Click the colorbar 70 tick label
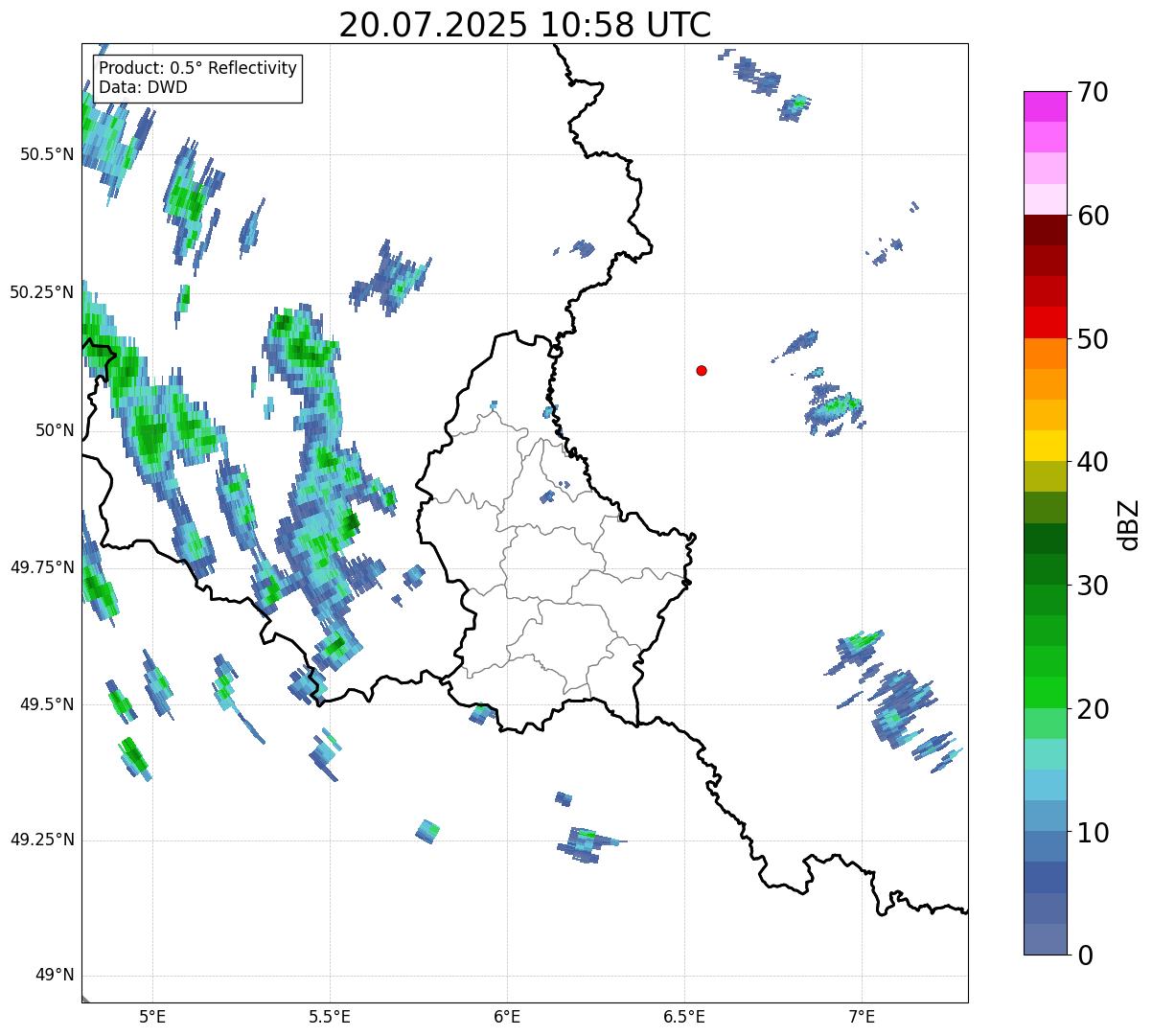The image size is (1152, 1036). pos(1093,92)
